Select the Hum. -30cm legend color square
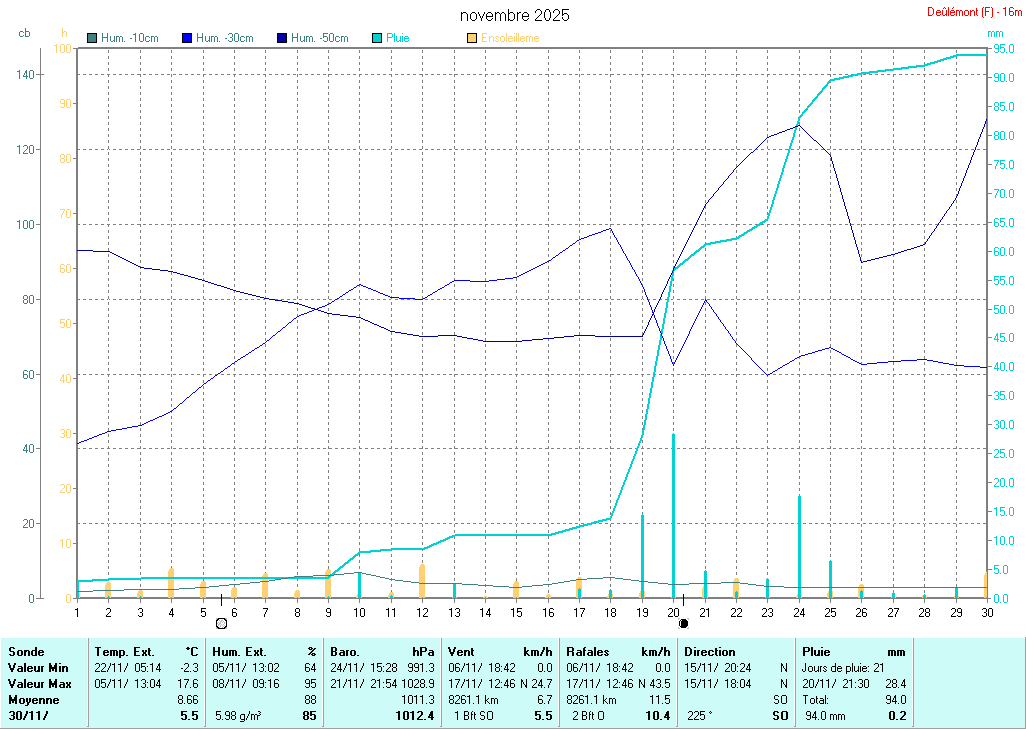Screen dimensions: 1026x729 tap(188, 38)
